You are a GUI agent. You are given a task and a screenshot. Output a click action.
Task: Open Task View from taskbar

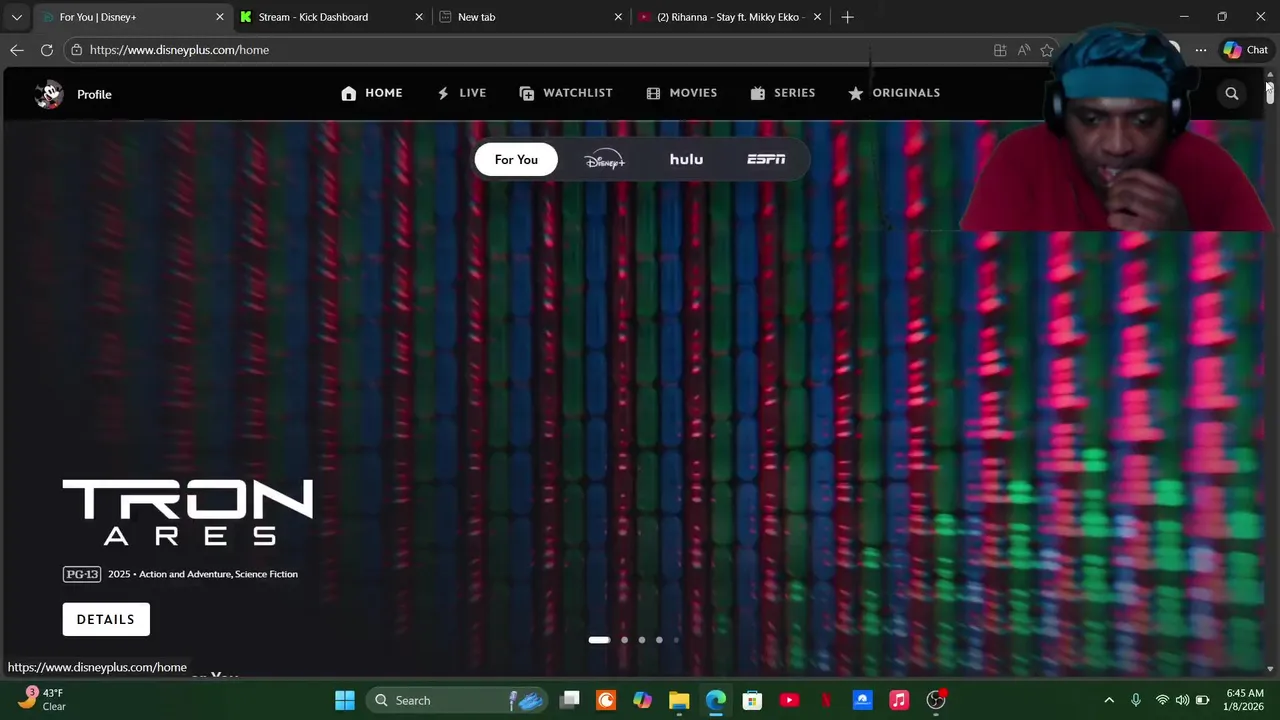tap(570, 700)
